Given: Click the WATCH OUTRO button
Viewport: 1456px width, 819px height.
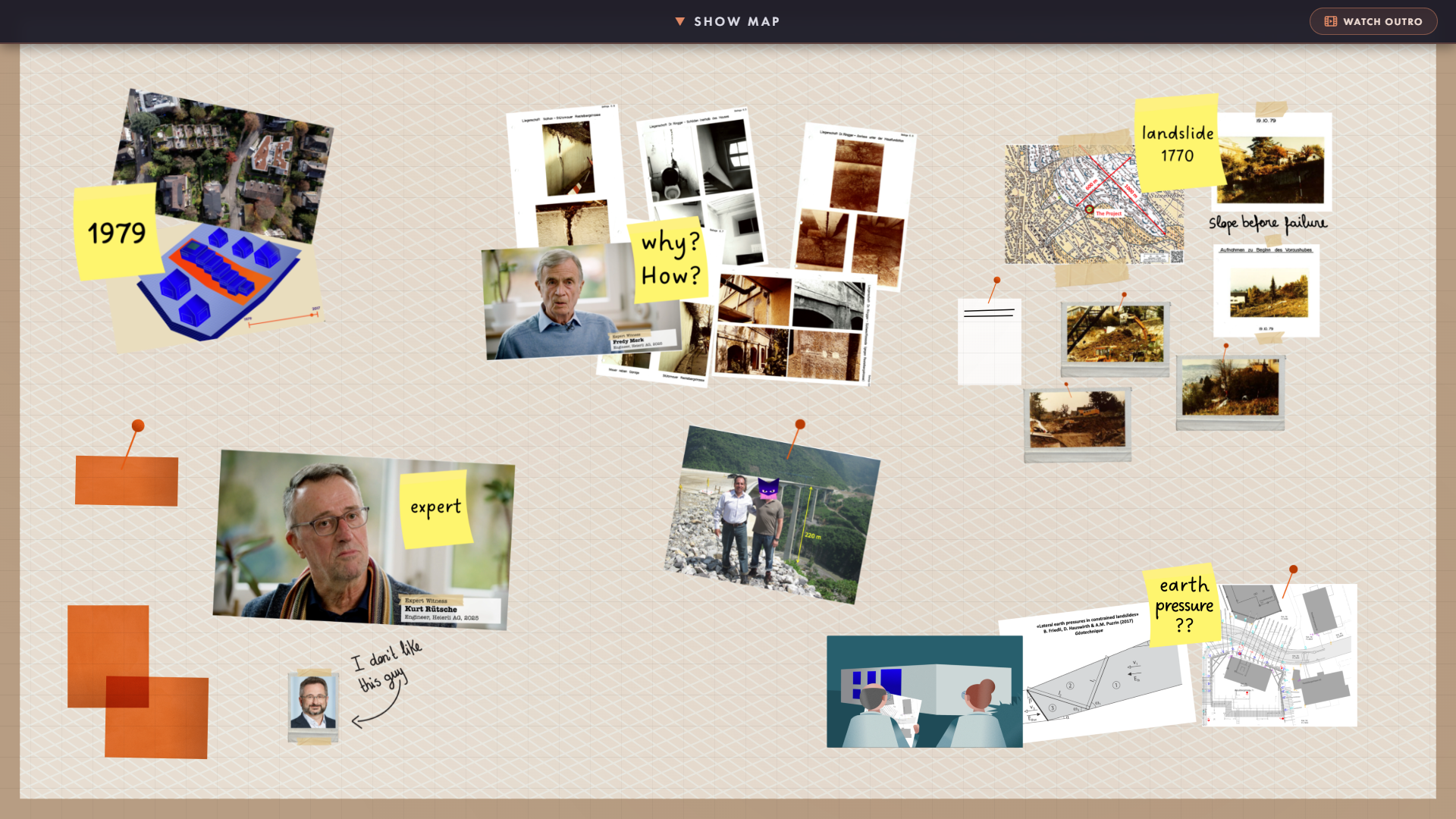Looking at the screenshot, I should click(1373, 21).
